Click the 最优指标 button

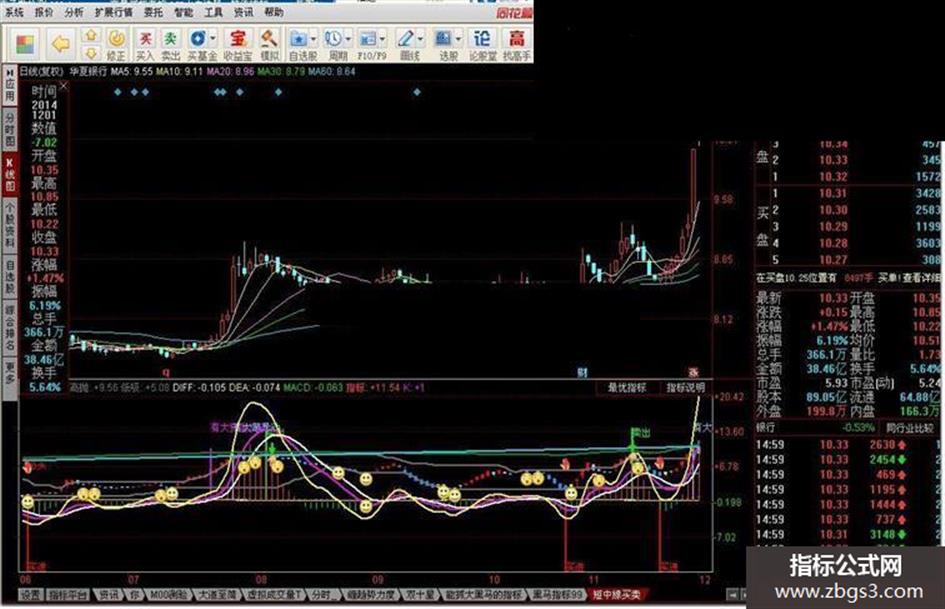point(627,388)
